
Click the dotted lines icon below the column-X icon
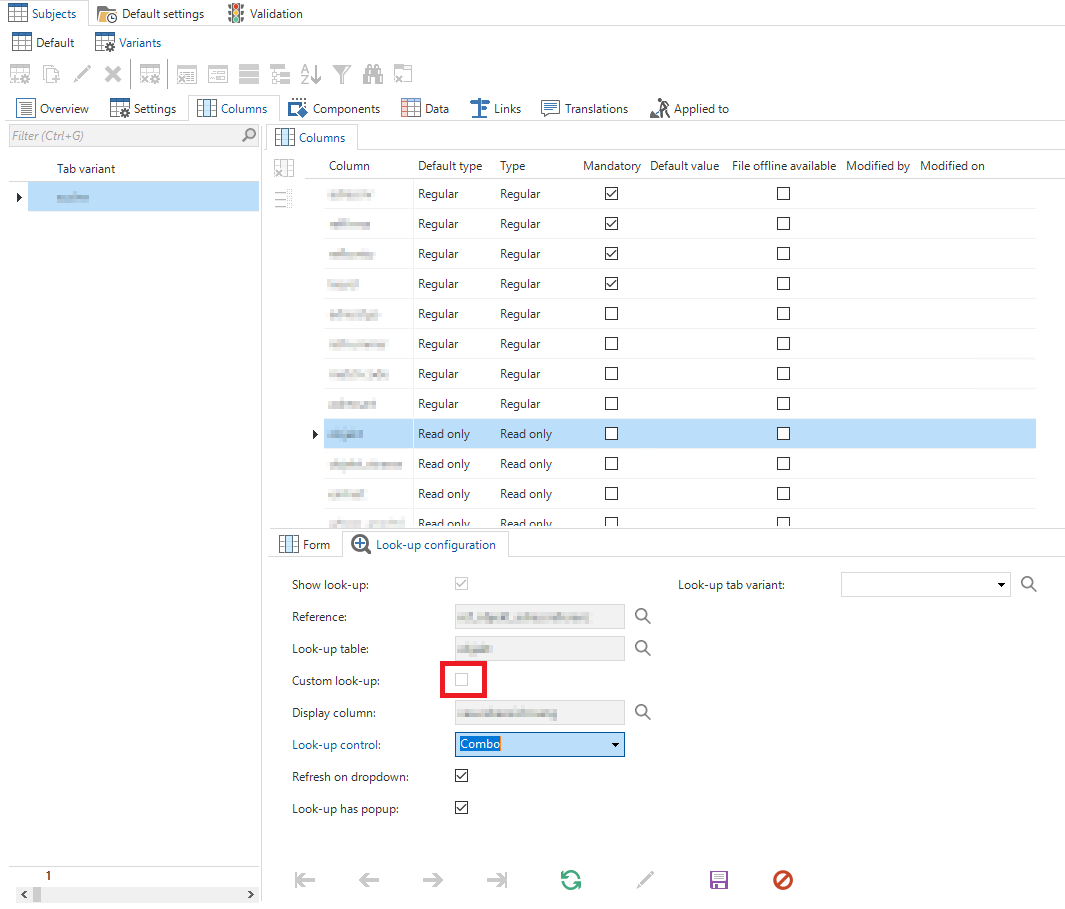(x=284, y=198)
